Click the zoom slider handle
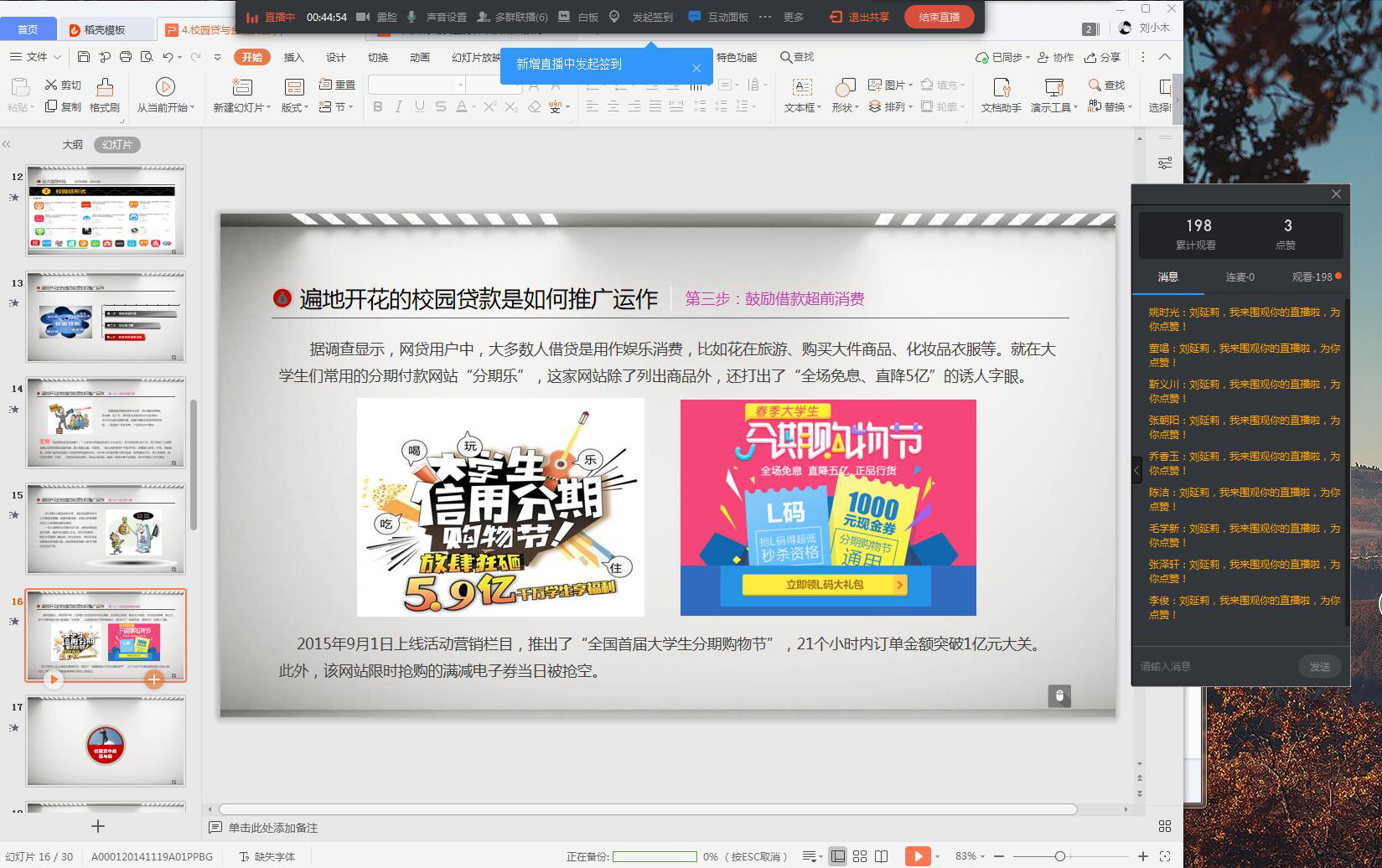Screen dimensions: 1382x868 (x=1060, y=856)
